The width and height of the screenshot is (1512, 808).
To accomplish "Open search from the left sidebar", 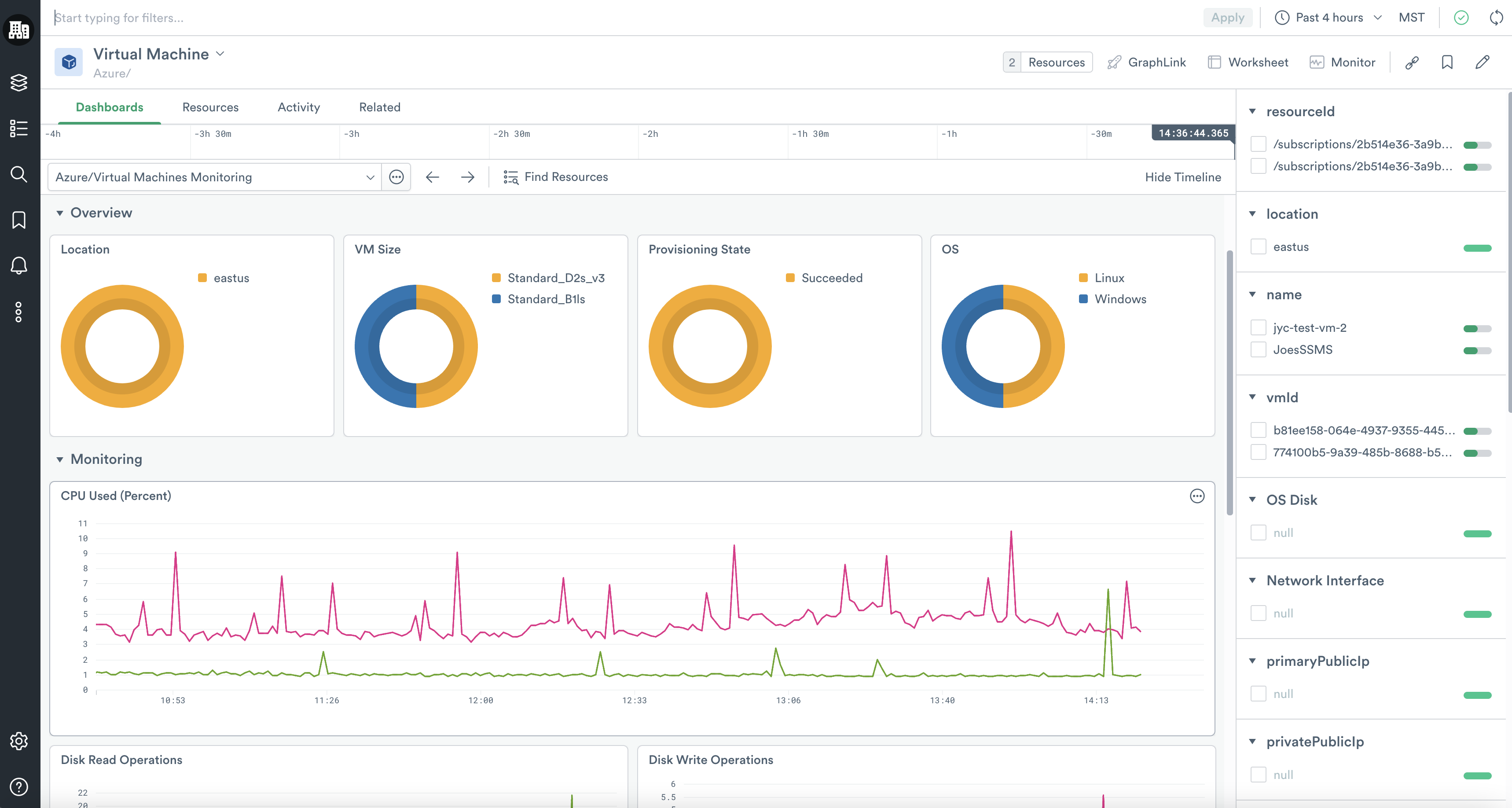I will 19,174.
